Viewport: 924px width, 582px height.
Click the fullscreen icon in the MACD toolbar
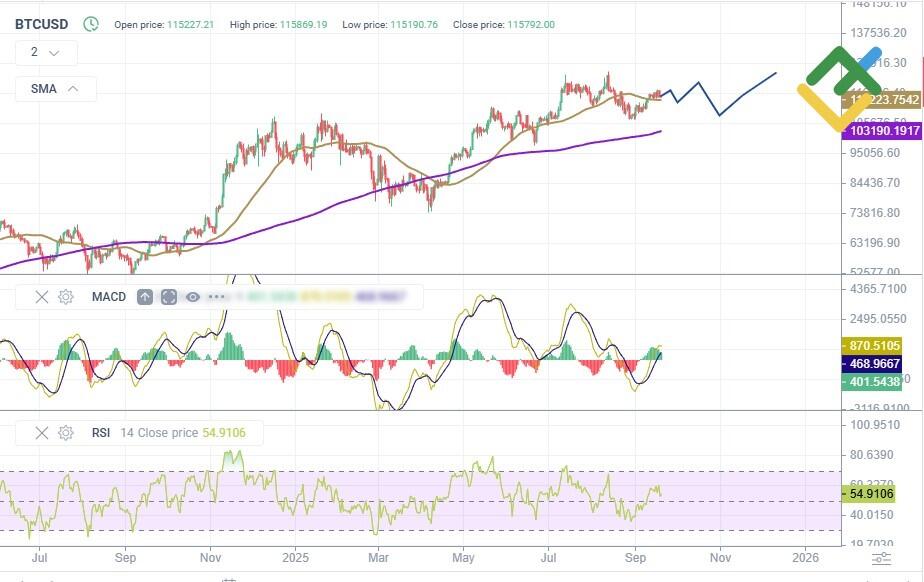169,296
